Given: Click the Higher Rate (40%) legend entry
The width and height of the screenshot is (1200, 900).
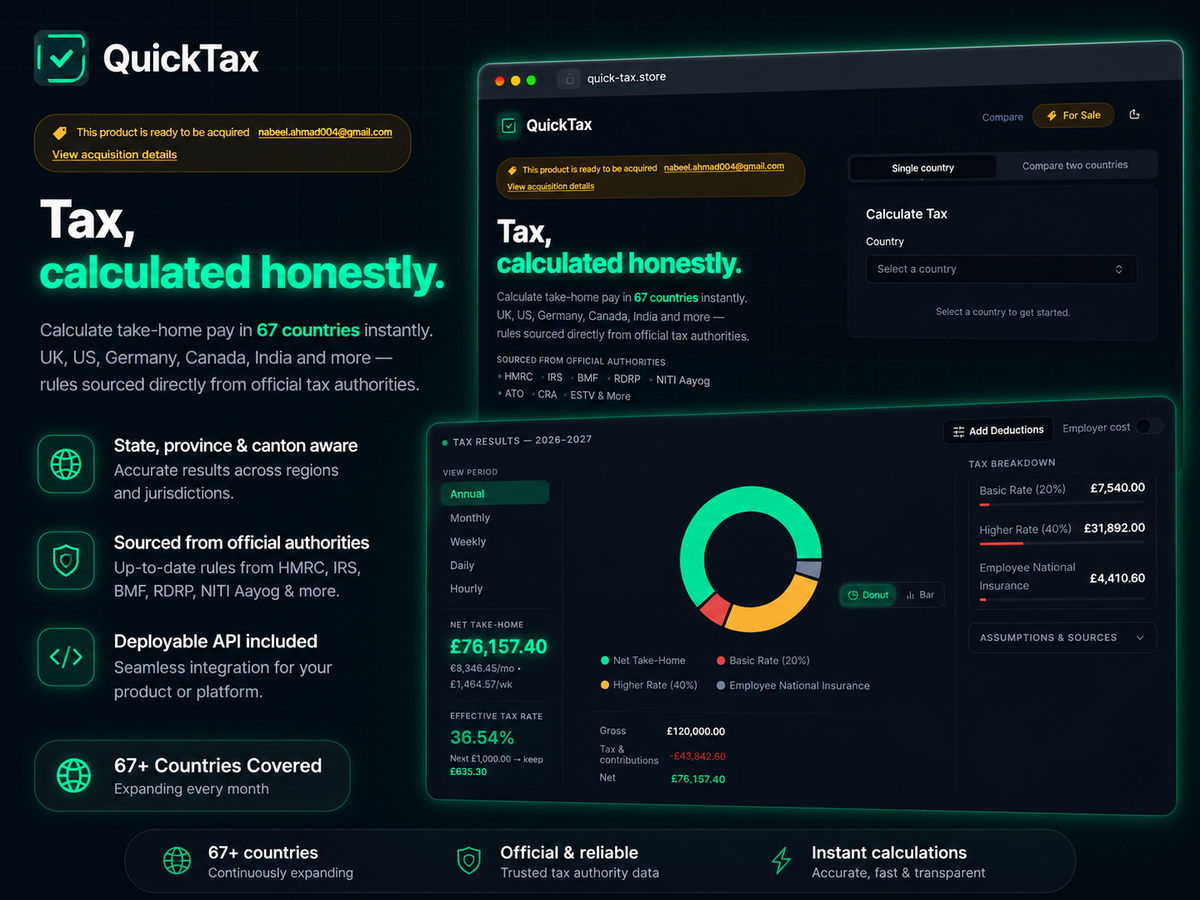Looking at the screenshot, I should click(648, 685).
